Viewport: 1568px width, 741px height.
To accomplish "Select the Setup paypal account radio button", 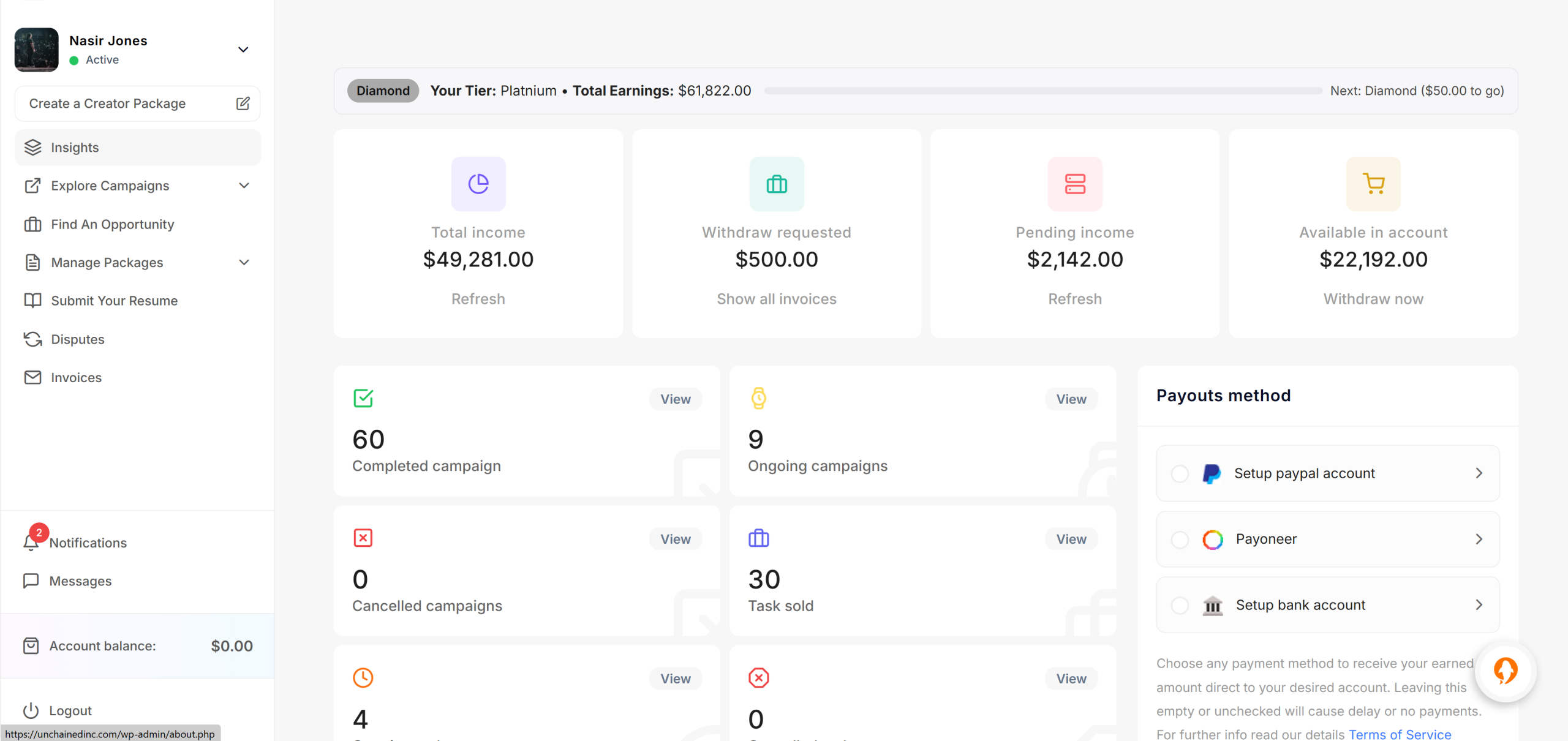I will pos(1180,473).
